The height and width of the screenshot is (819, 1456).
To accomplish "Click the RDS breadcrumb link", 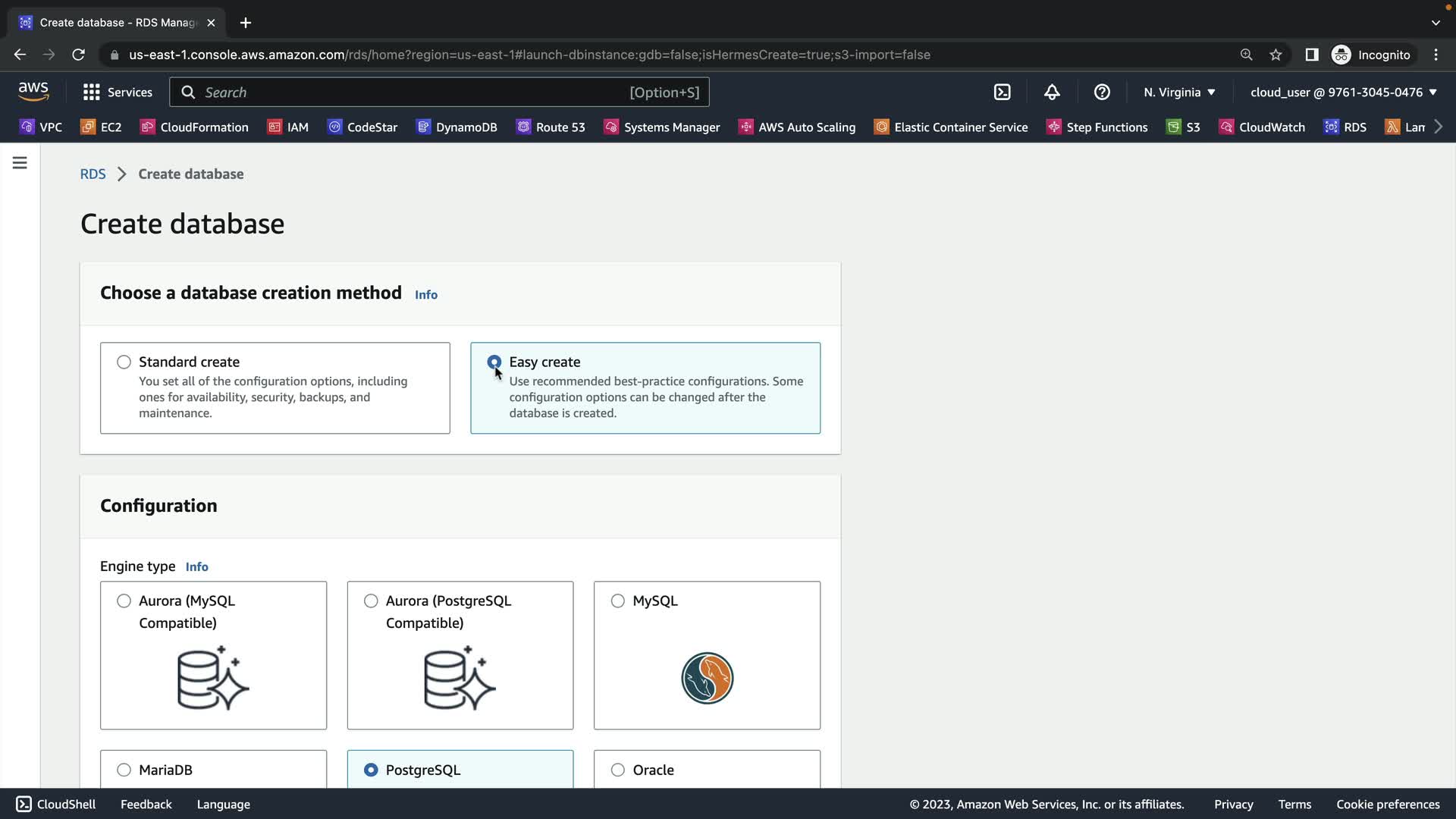I will pos(93,174).
